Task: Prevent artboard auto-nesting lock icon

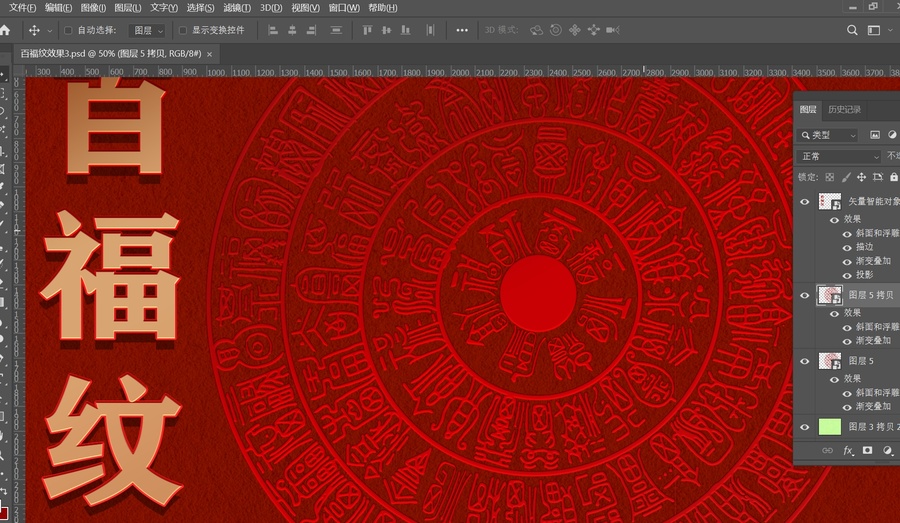Action: point(878,177)
